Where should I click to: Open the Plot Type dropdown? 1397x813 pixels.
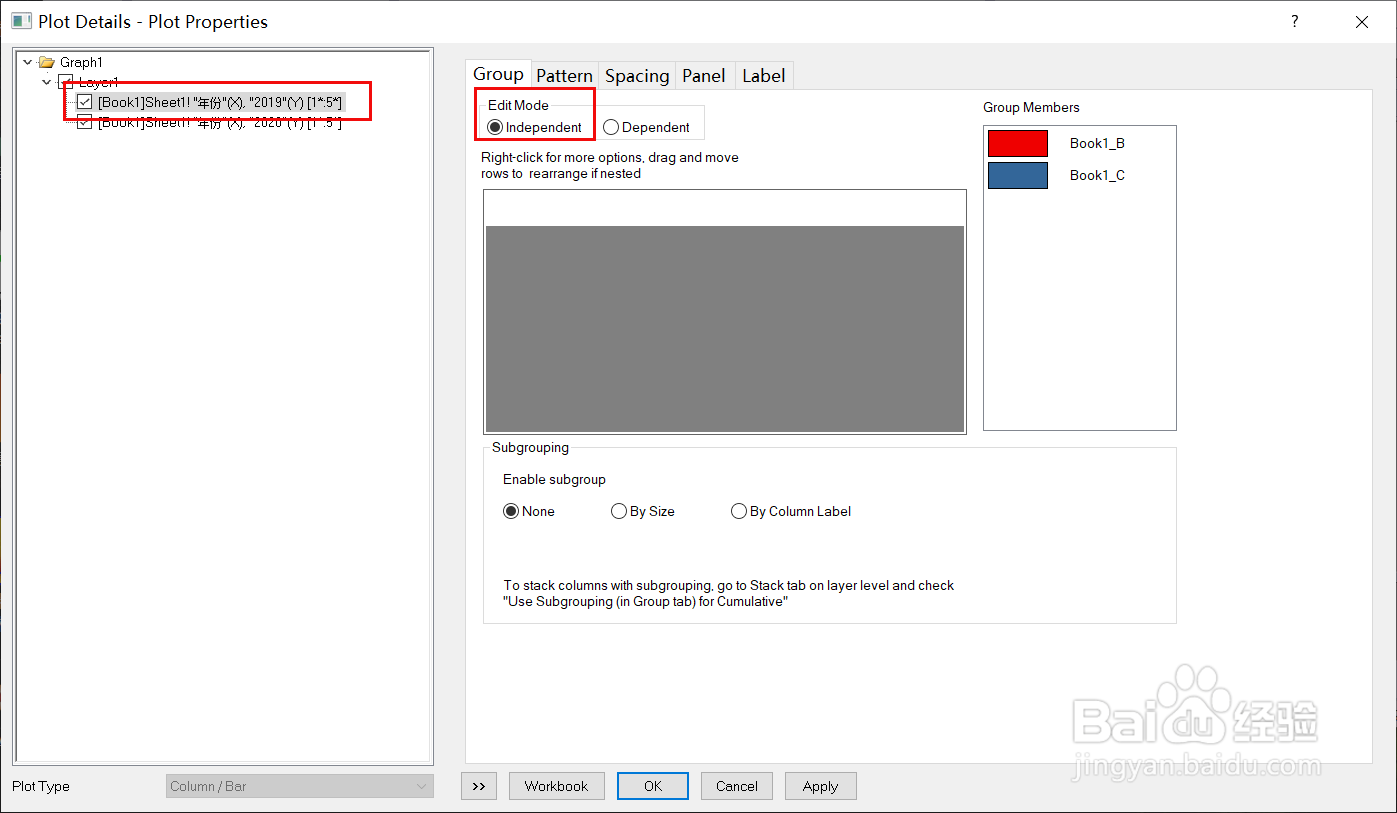click(x=300, y=786)
